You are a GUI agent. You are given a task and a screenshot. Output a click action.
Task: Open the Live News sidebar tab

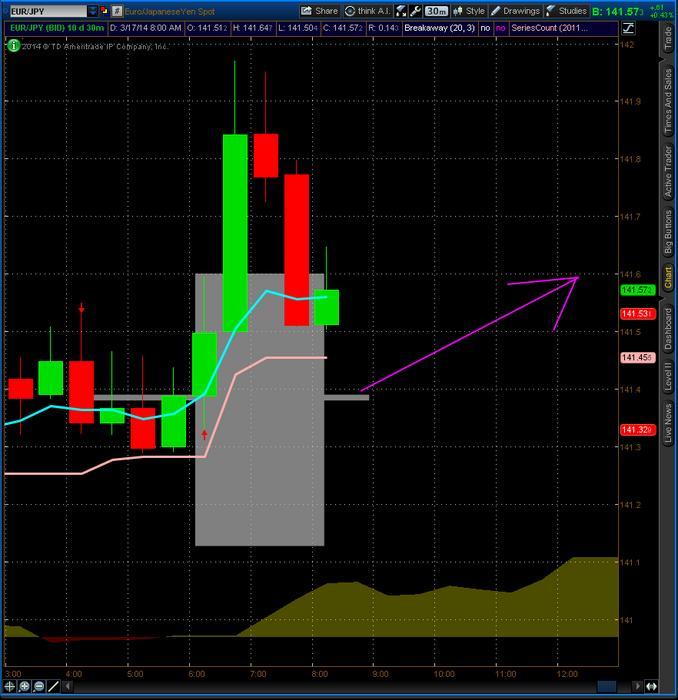click(668, 423)
